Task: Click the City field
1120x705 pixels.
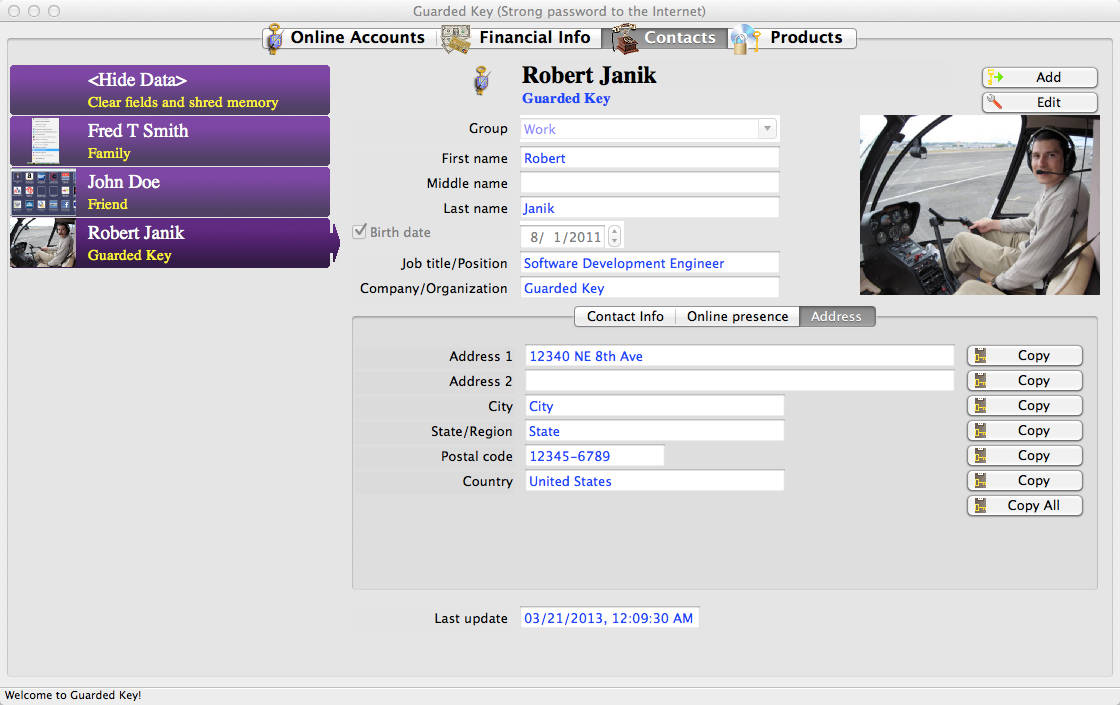Action: [x=654, y=406]
